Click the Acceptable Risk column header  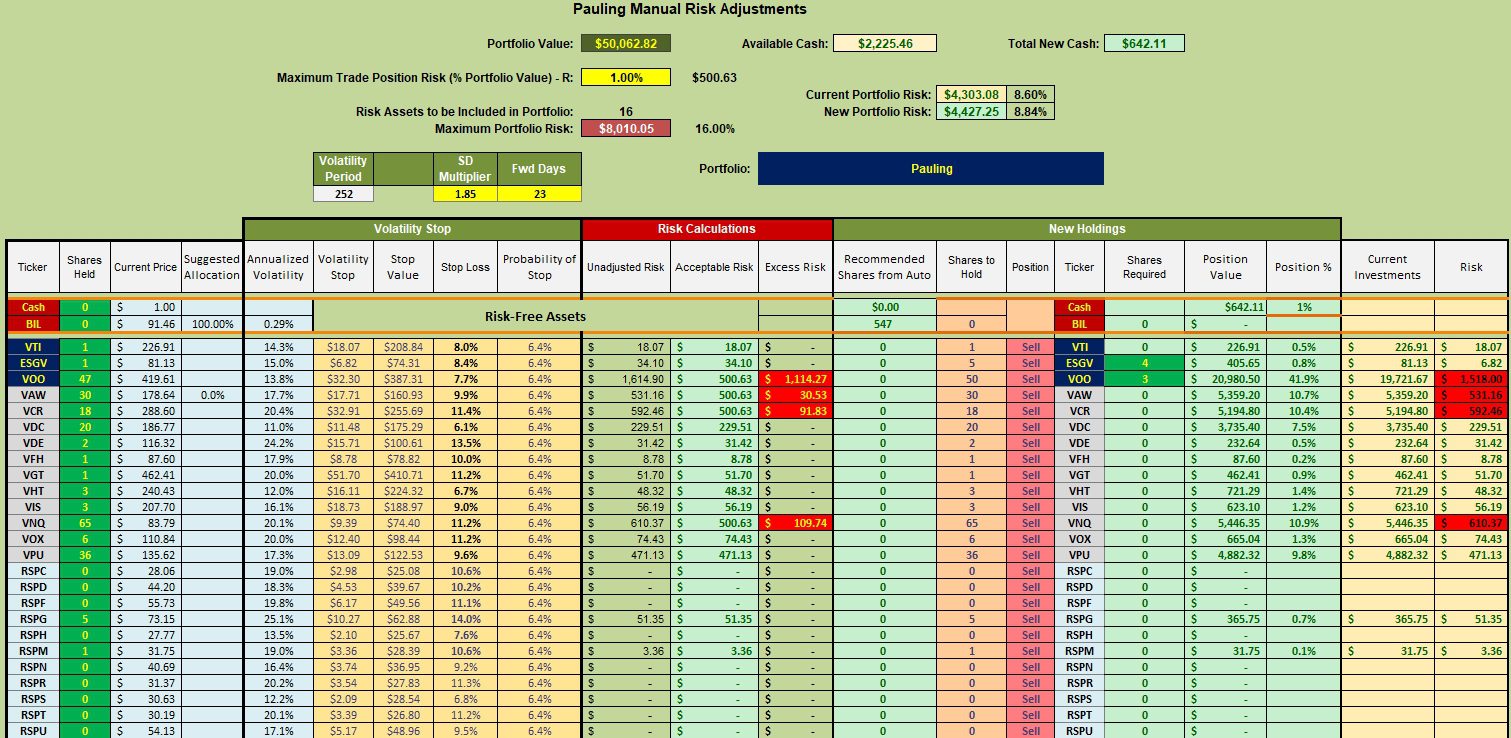(714, 267)
